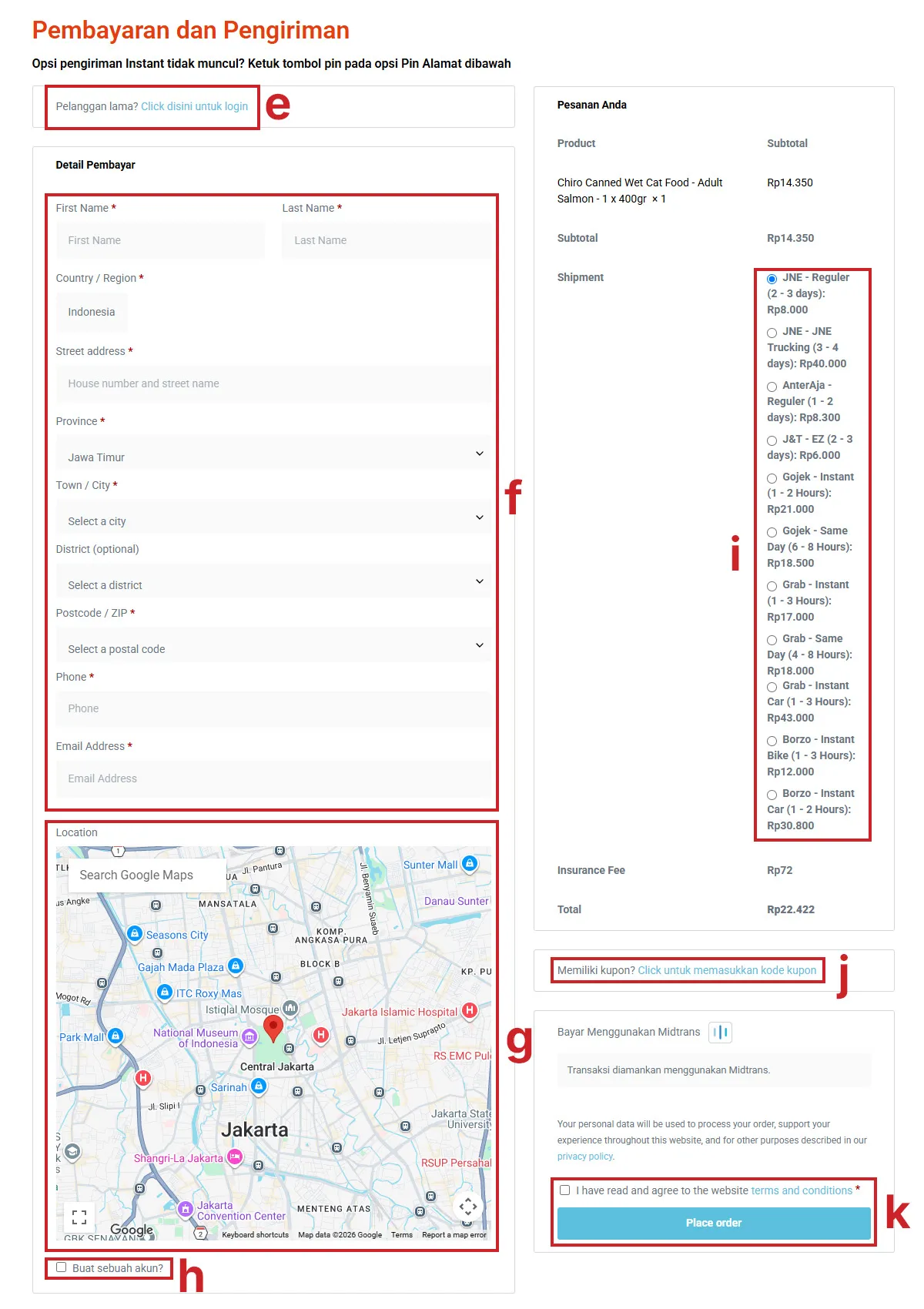Click the 'Click disini untuk login' link
This screenshot has width=924, height=1309.
[194, 106]
